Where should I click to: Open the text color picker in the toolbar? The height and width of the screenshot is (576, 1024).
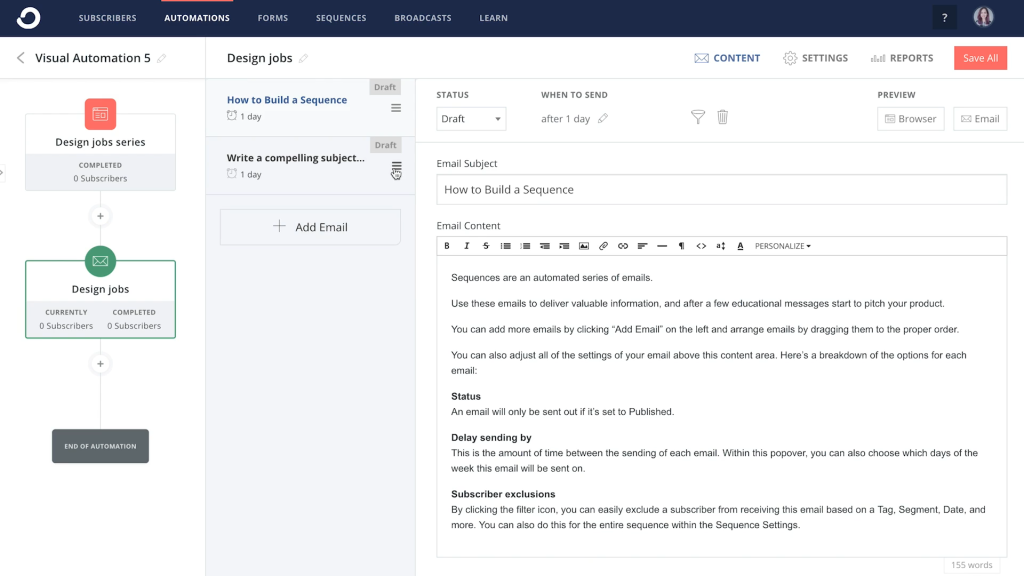point(740,246)
